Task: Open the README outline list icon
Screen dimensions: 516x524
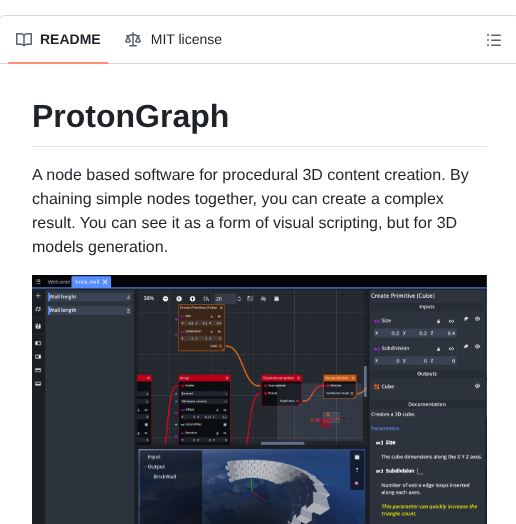Action: pos(494,40)
